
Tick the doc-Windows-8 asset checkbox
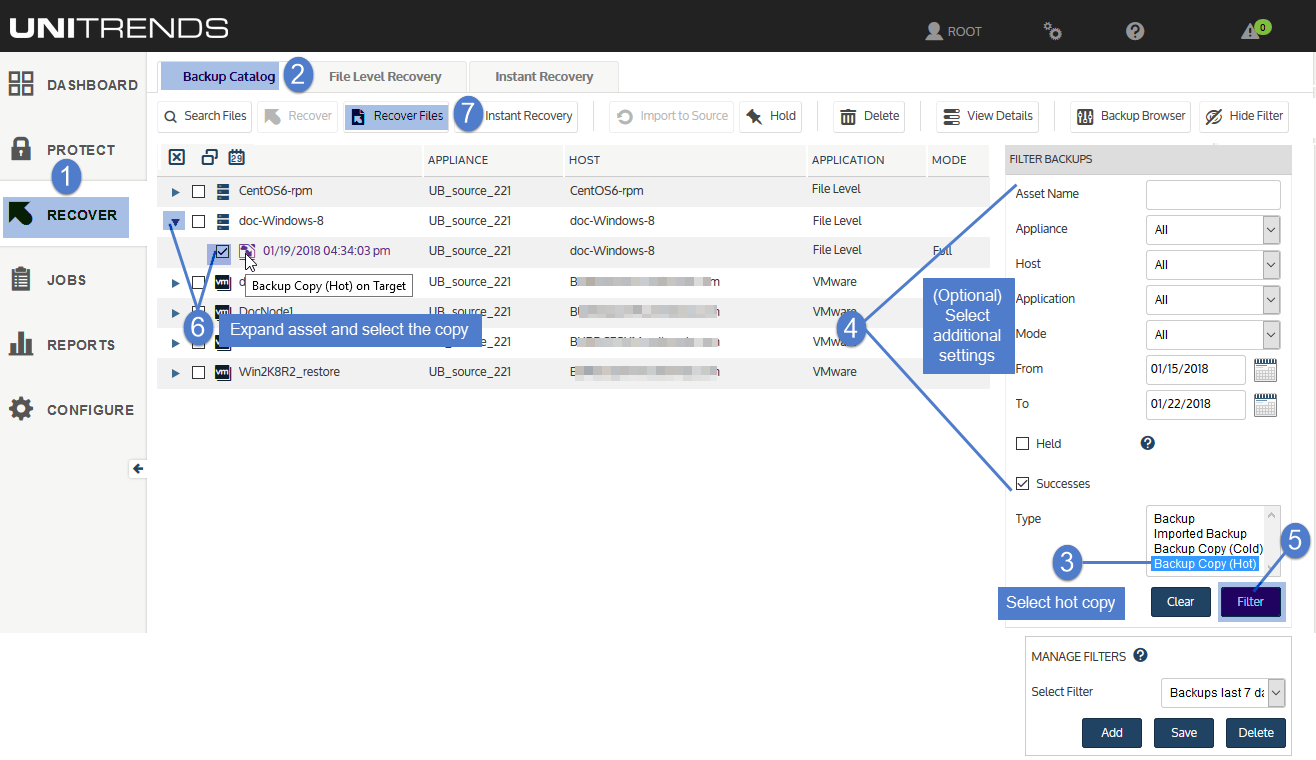tap(199, 221)
